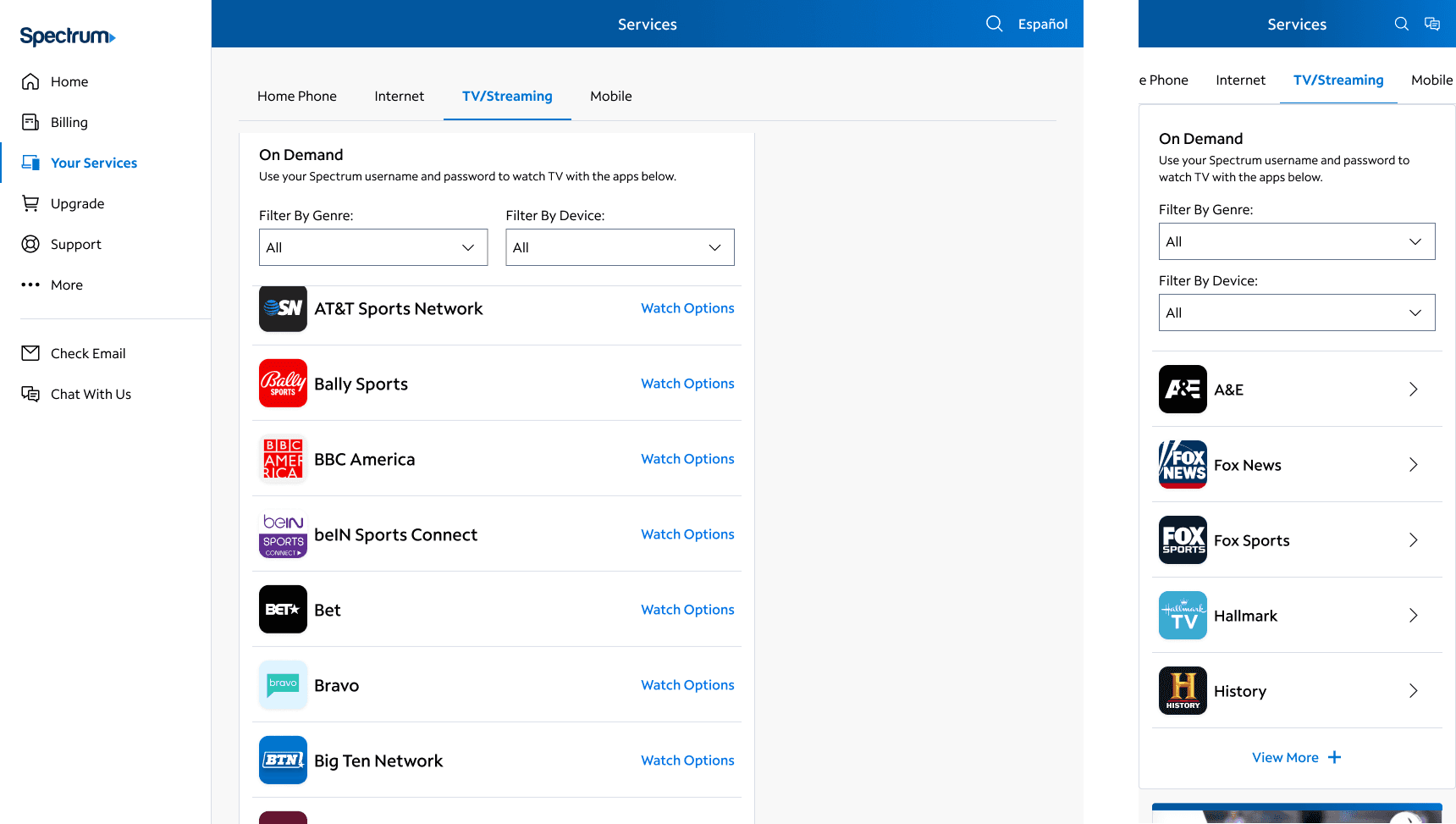Screen dimensions: 1456x824
Task: Click the Check Email envelope icon
Action: (30, 353)
